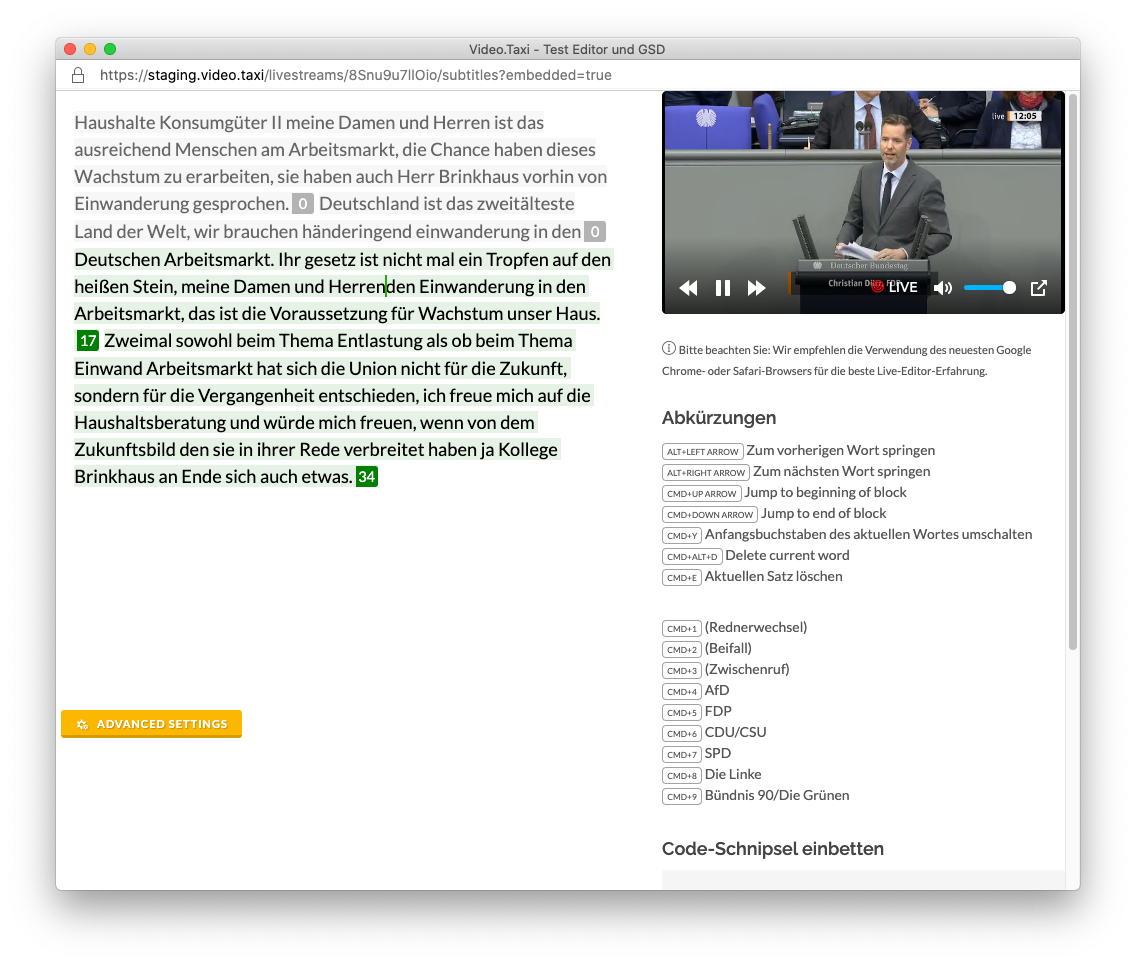Click the green 34 timestamp badge

[367, 477]
